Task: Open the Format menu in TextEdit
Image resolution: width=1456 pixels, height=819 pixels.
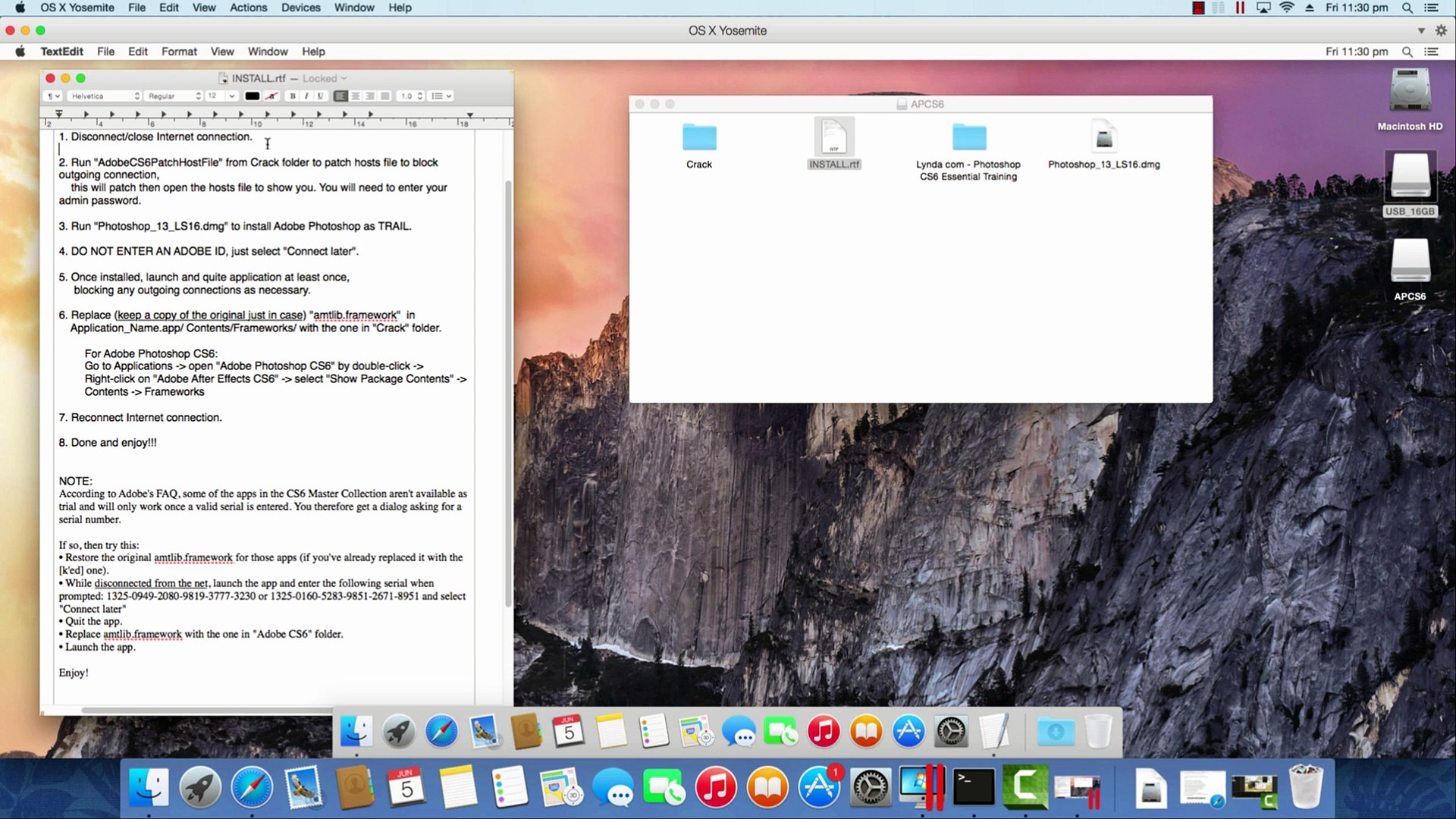Action: click(x=179, y=52)
